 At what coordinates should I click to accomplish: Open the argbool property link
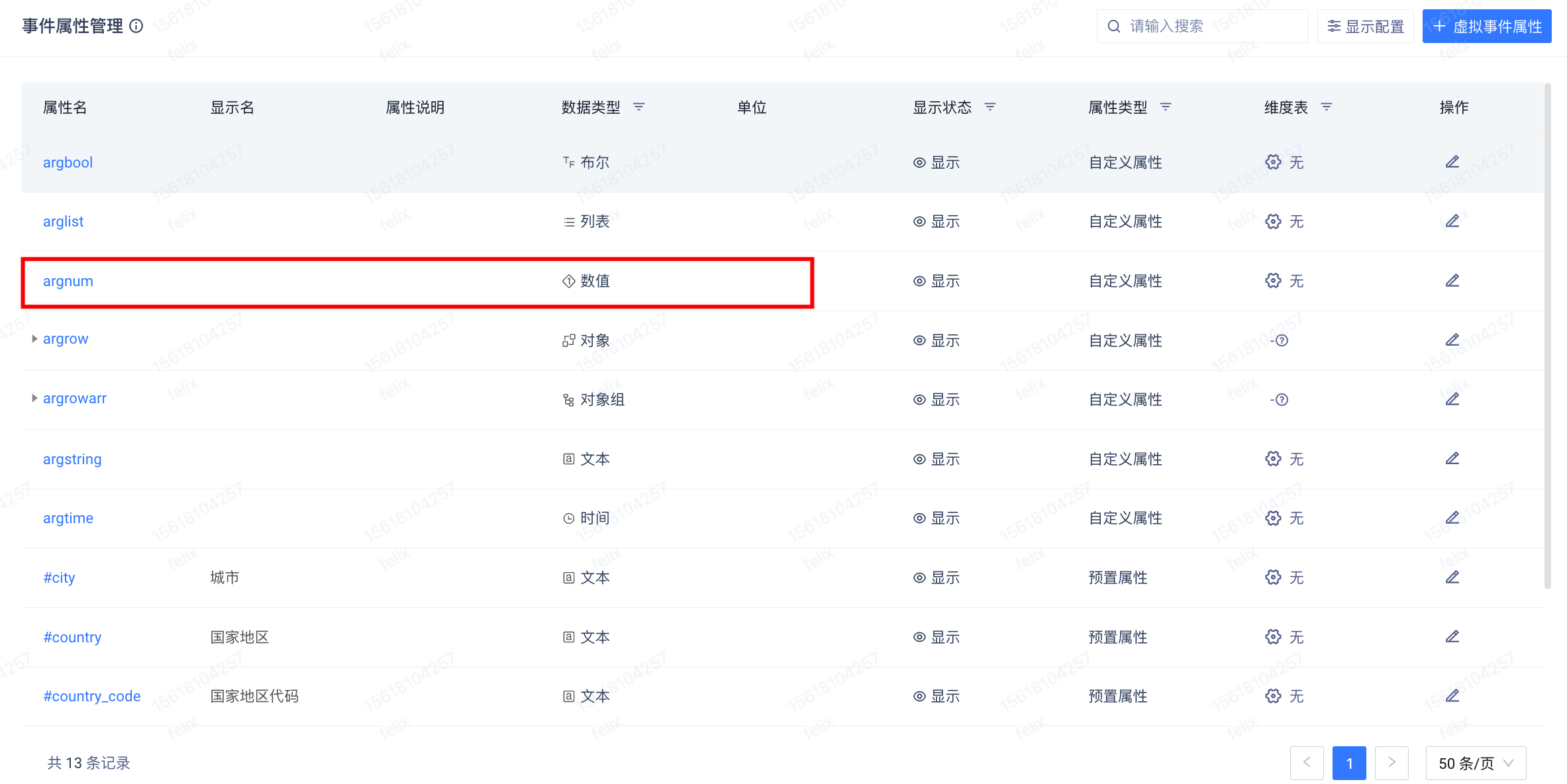[68, 162]
